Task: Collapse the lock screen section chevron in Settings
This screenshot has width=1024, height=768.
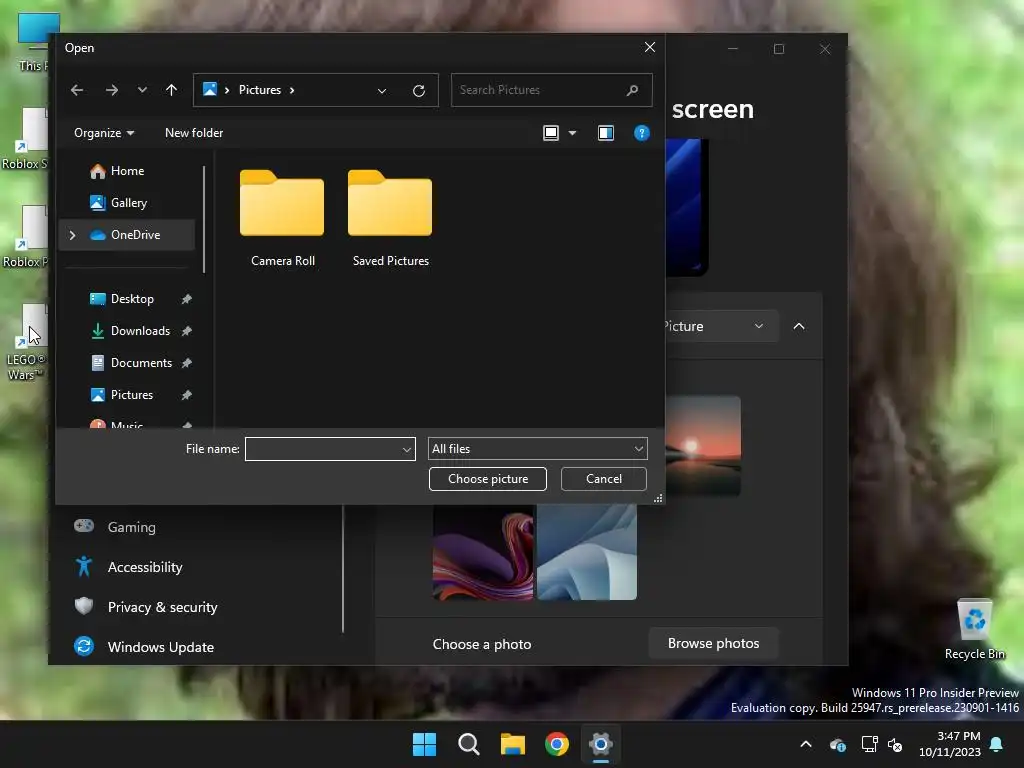Action: coord(799,326)
